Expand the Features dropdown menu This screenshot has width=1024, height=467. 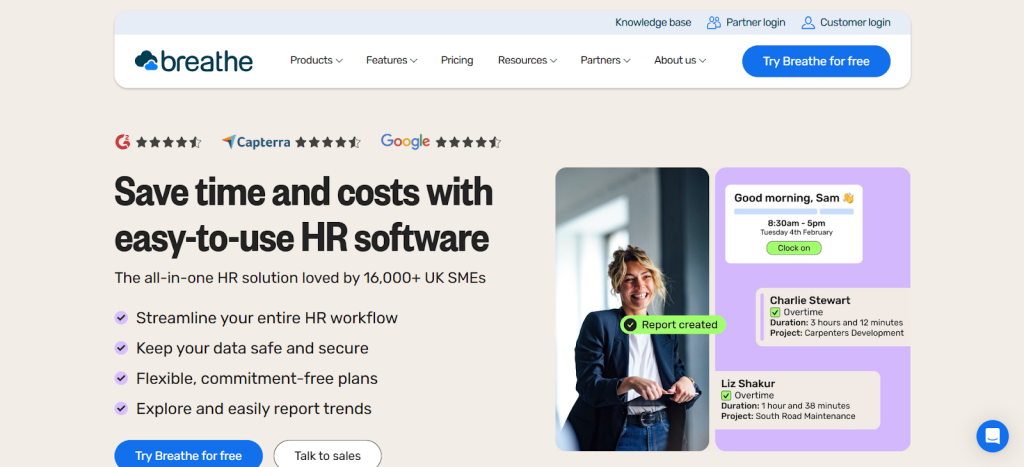point(391,60)
